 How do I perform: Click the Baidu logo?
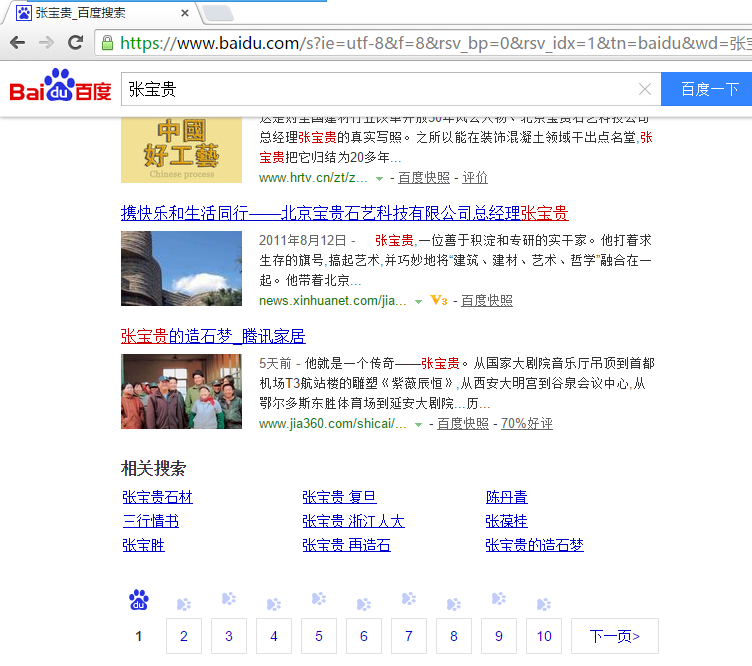[60, 85]
